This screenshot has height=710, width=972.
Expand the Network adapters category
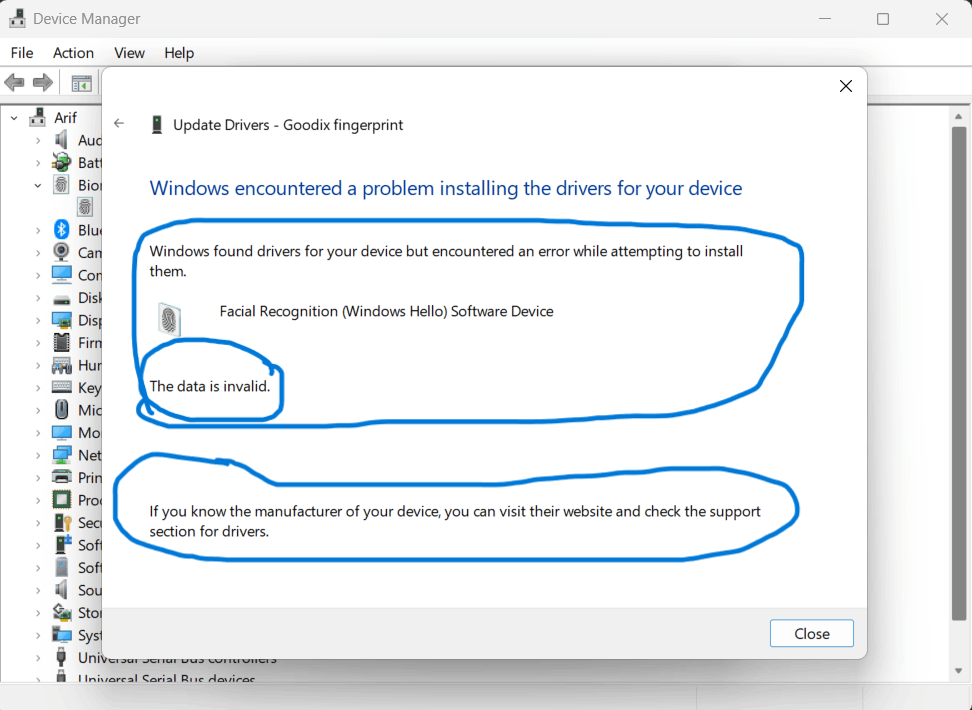pyautogui.click(x=38, y=455)
